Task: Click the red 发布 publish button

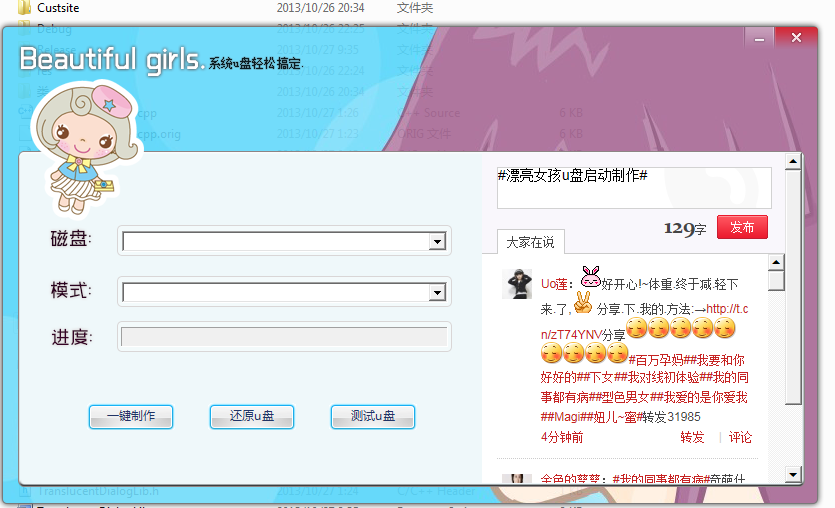Action: [742, 227]
